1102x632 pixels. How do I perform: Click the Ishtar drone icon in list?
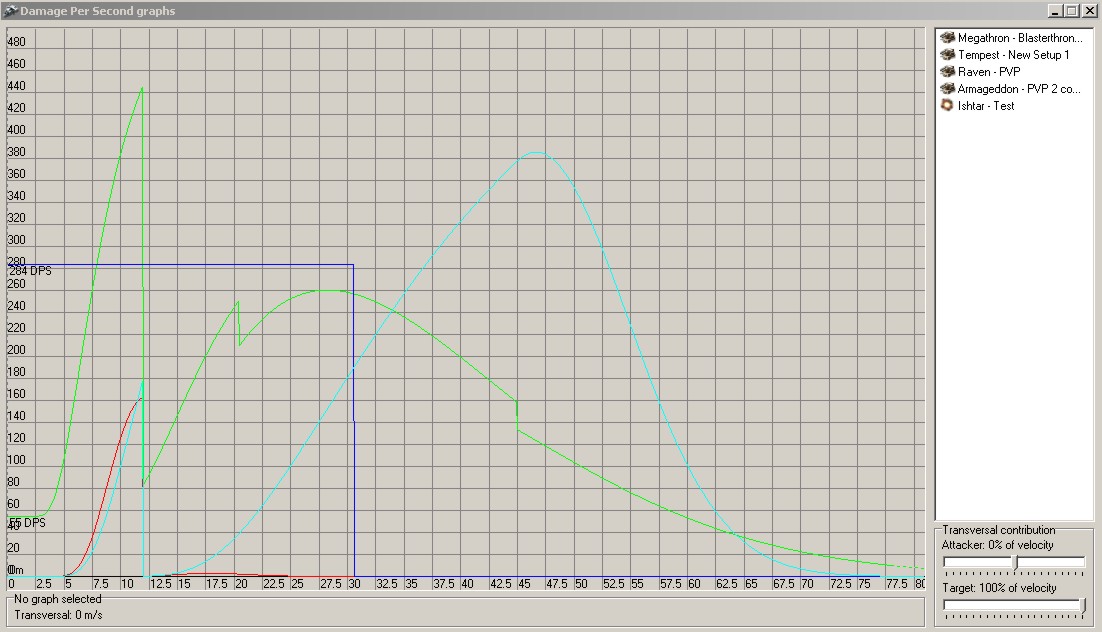coord(947,105)
